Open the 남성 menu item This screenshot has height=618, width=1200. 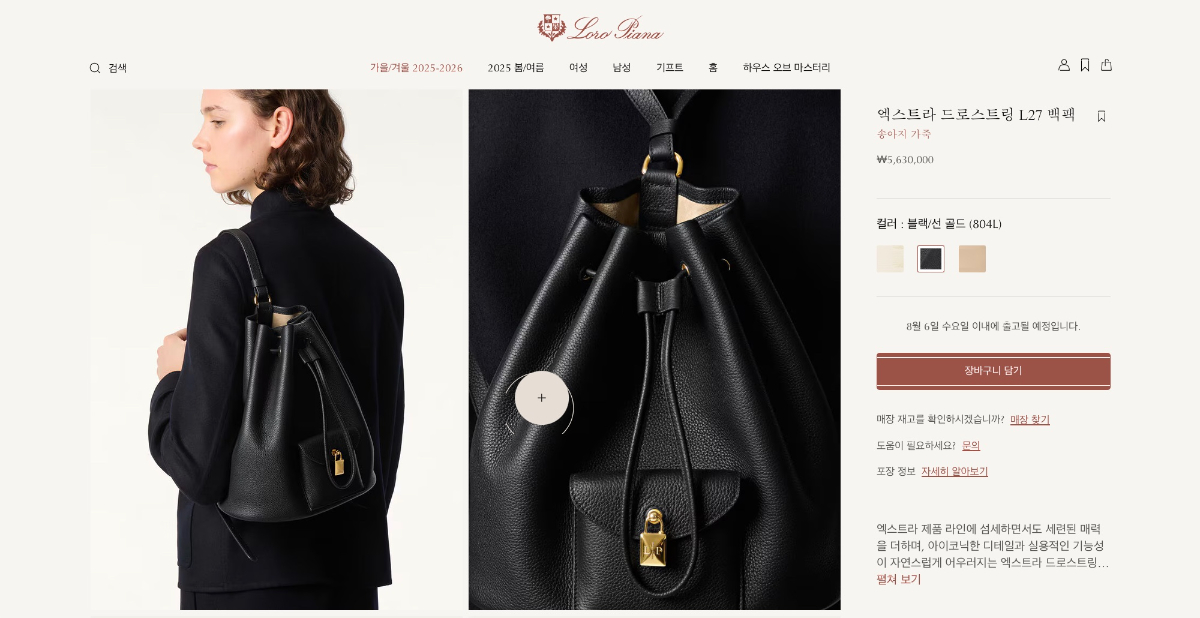tap(622, 68)
